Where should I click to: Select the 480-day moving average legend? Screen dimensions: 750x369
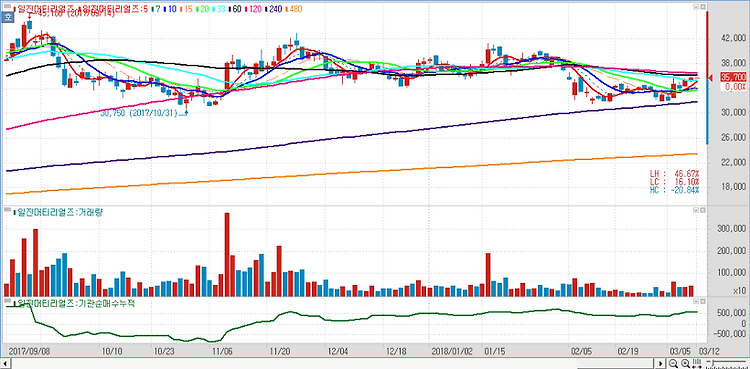(295, 9)
